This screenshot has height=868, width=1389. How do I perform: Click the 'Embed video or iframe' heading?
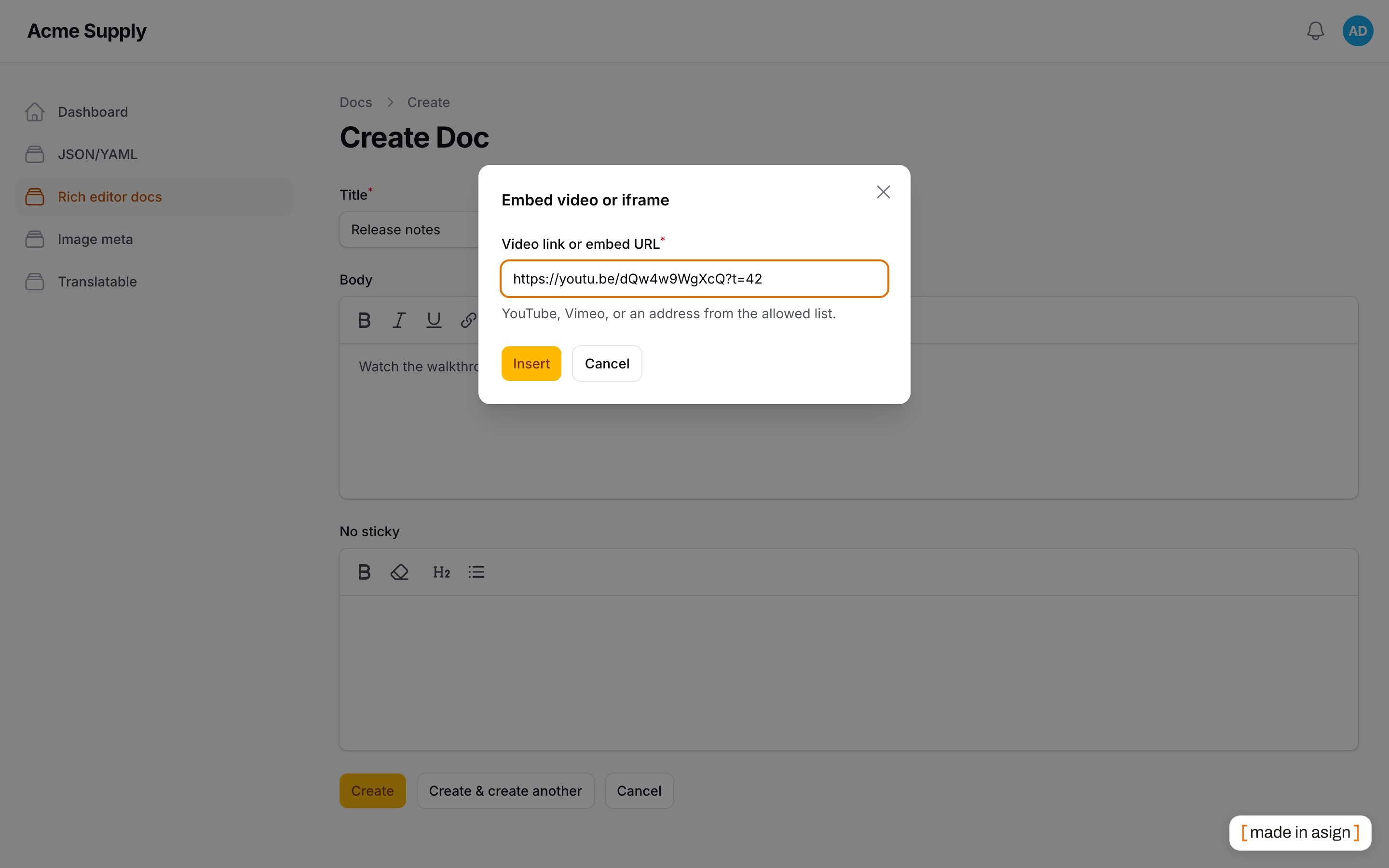(x=585, y=200)
